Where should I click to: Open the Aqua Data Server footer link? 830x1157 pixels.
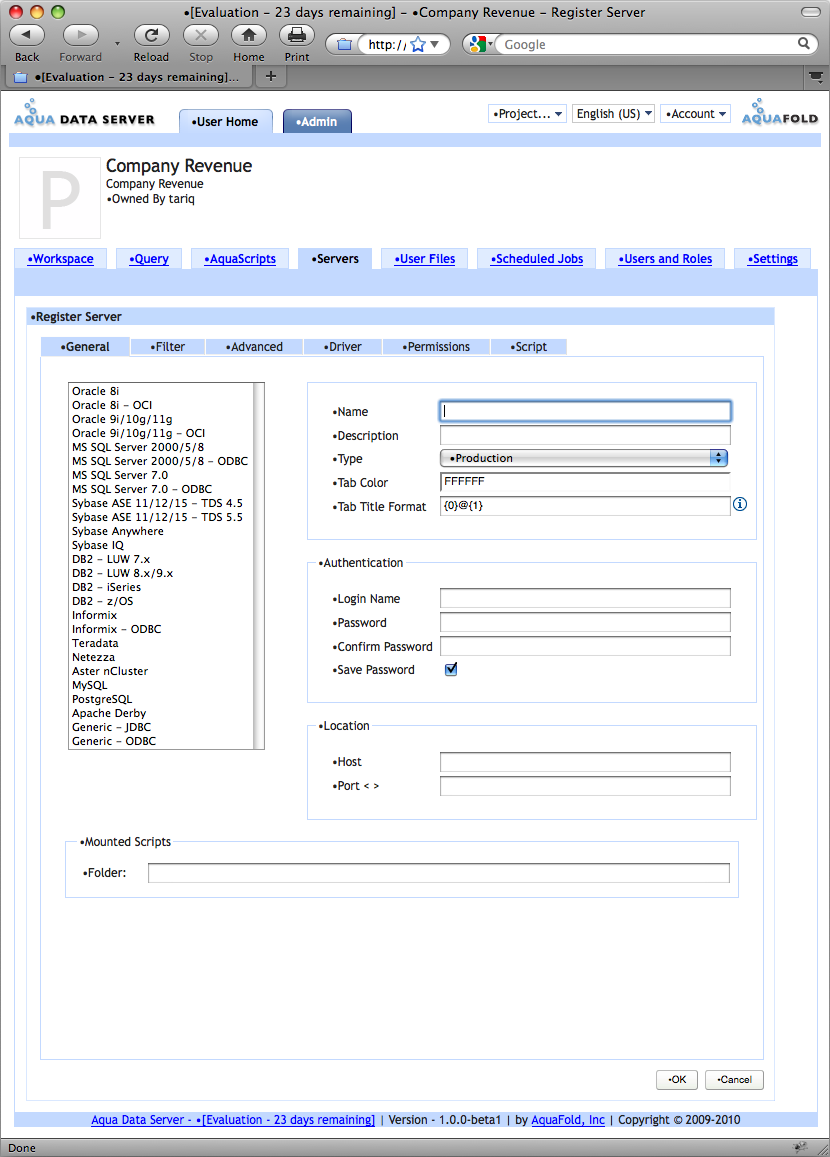(x=232, y=1119)
